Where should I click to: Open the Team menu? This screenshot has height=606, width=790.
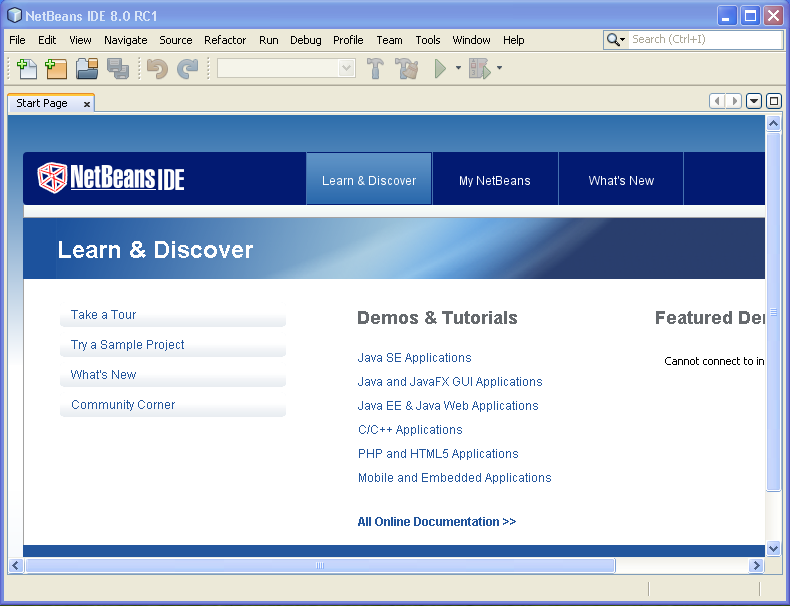tap(389, 40)
